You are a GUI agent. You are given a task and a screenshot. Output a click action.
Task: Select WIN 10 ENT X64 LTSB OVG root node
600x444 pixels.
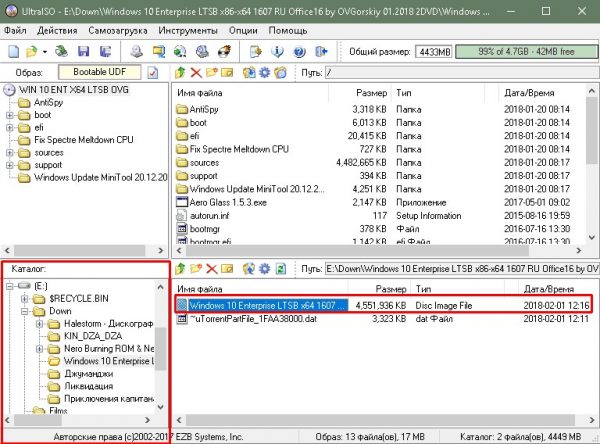coord(74,90)
